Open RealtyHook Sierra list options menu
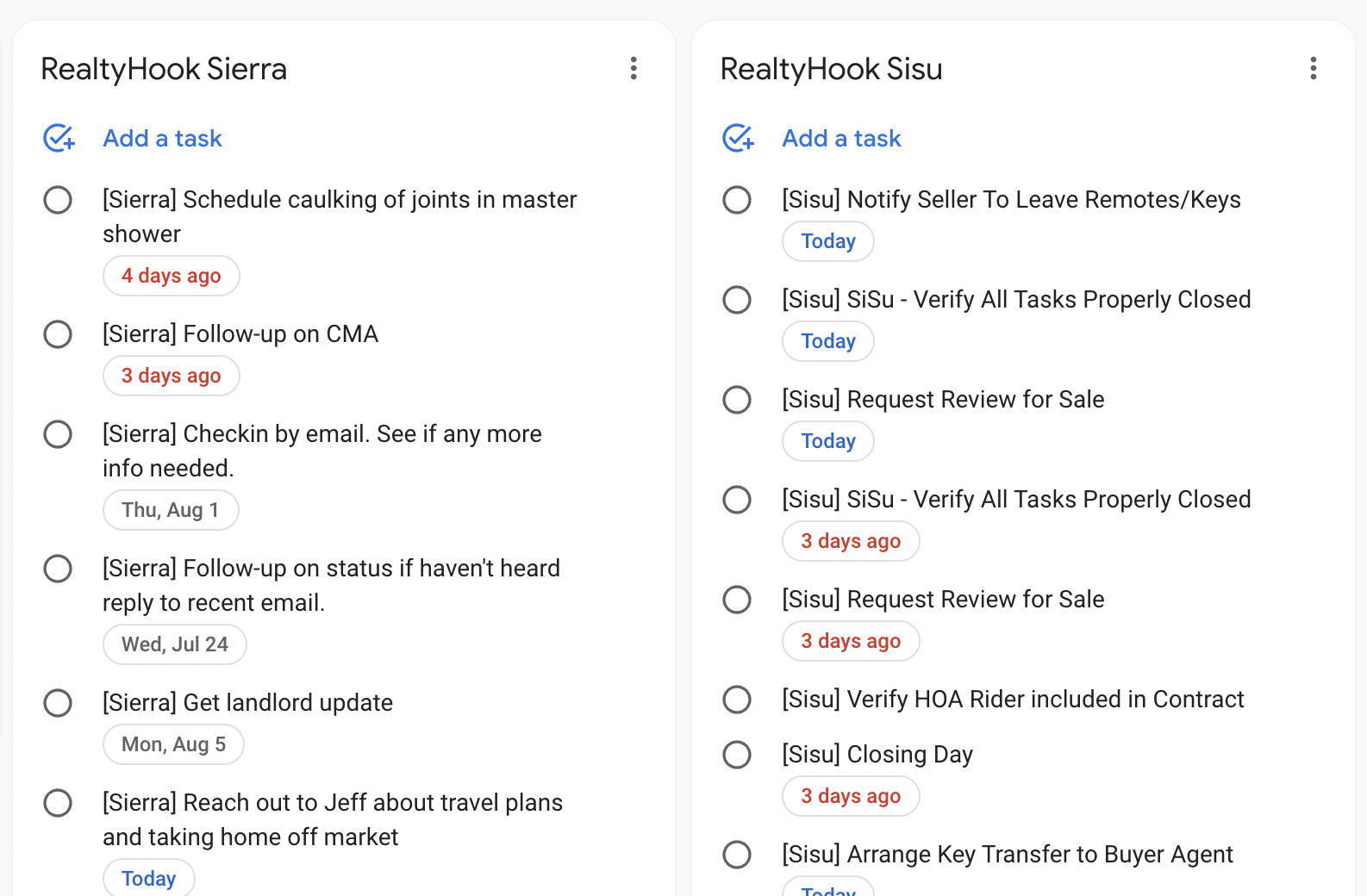This screenshot has width=1367, height=896. (x=634, y=68)
